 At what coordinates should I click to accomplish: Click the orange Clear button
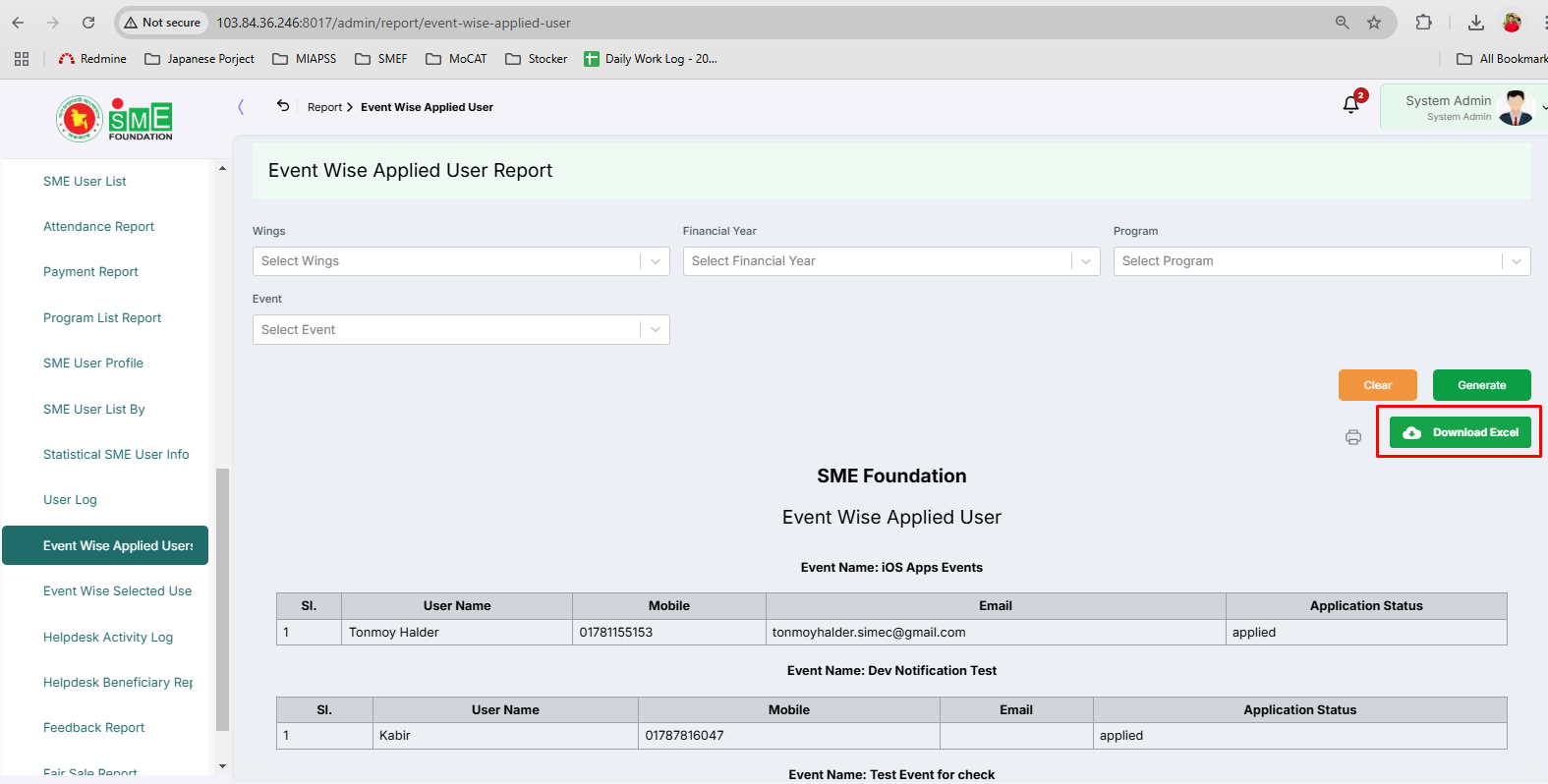(x=1378, y=385)
